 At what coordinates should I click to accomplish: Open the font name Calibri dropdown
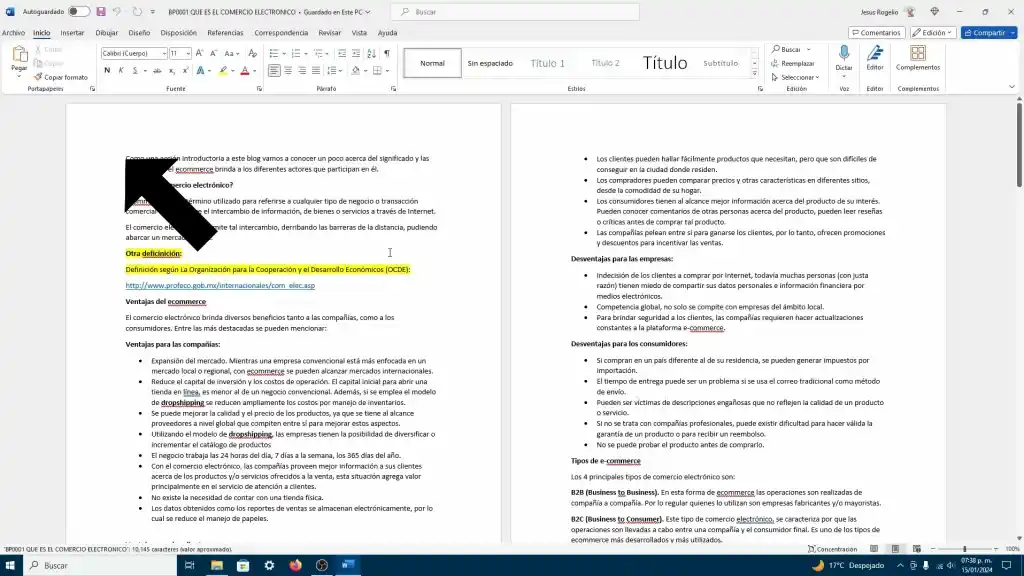pyautogui.click(x=163, y=54)
